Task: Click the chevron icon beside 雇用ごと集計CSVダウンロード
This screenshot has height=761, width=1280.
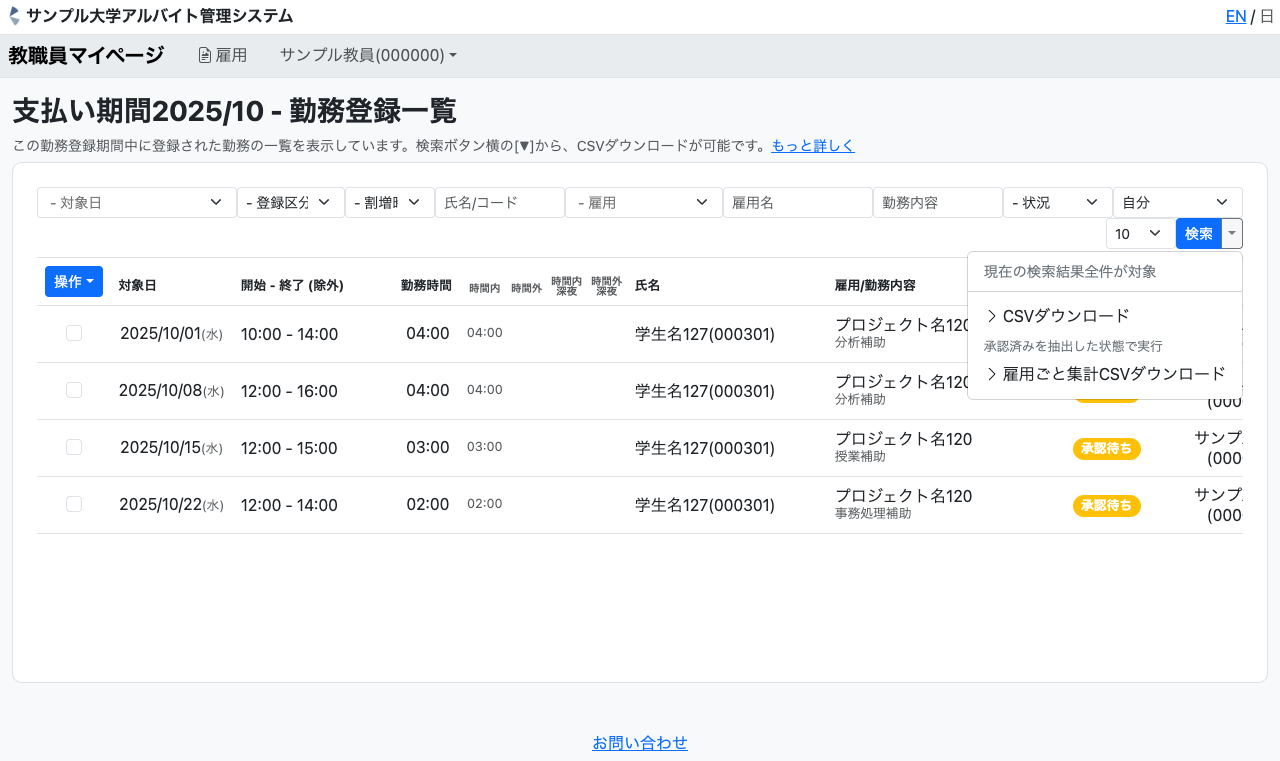Action: 991,374
